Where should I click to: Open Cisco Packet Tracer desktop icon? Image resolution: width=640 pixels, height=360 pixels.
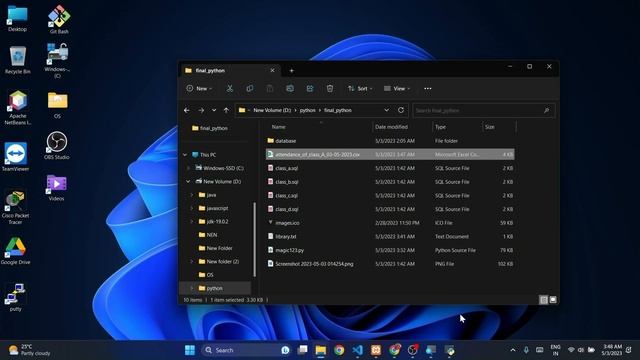point(15,208)
